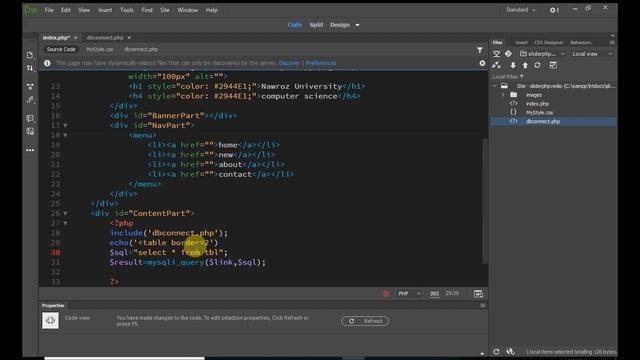Switch to the CSS Designer panel tab
Viewport: 640px width, 360px height.
548,42
